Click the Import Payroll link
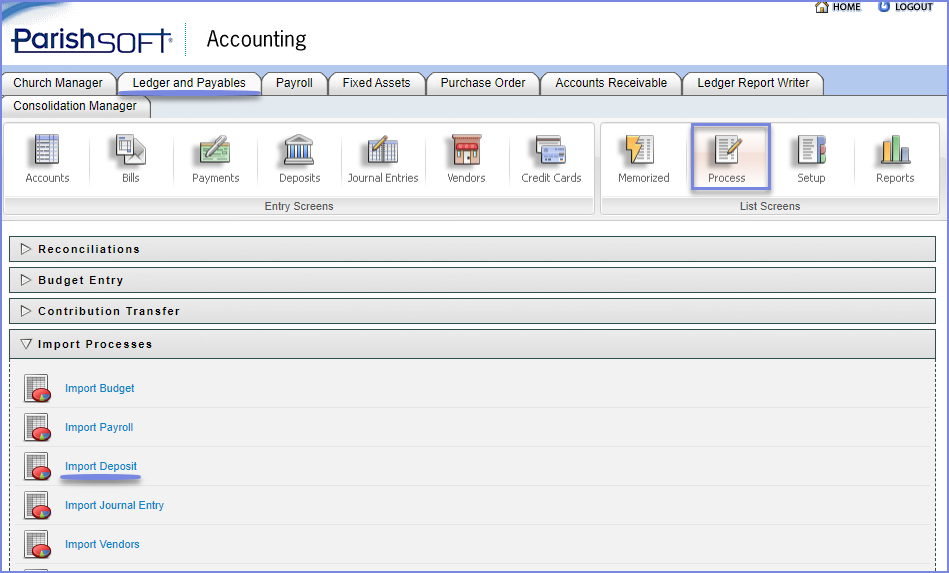The image size is (949, 573). pyautogui.click(x=99, y=427)
